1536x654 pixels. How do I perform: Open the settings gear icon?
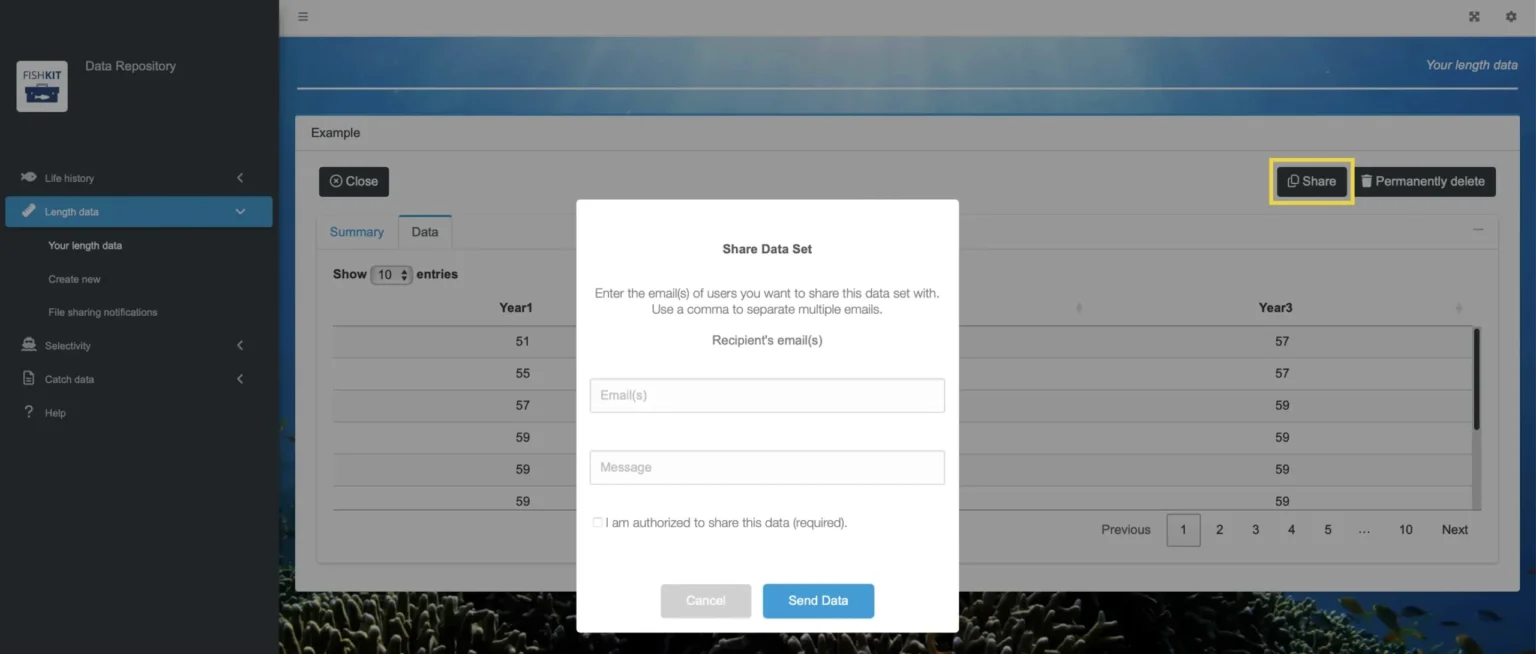pyautogui.click(x=1511, y=17)
